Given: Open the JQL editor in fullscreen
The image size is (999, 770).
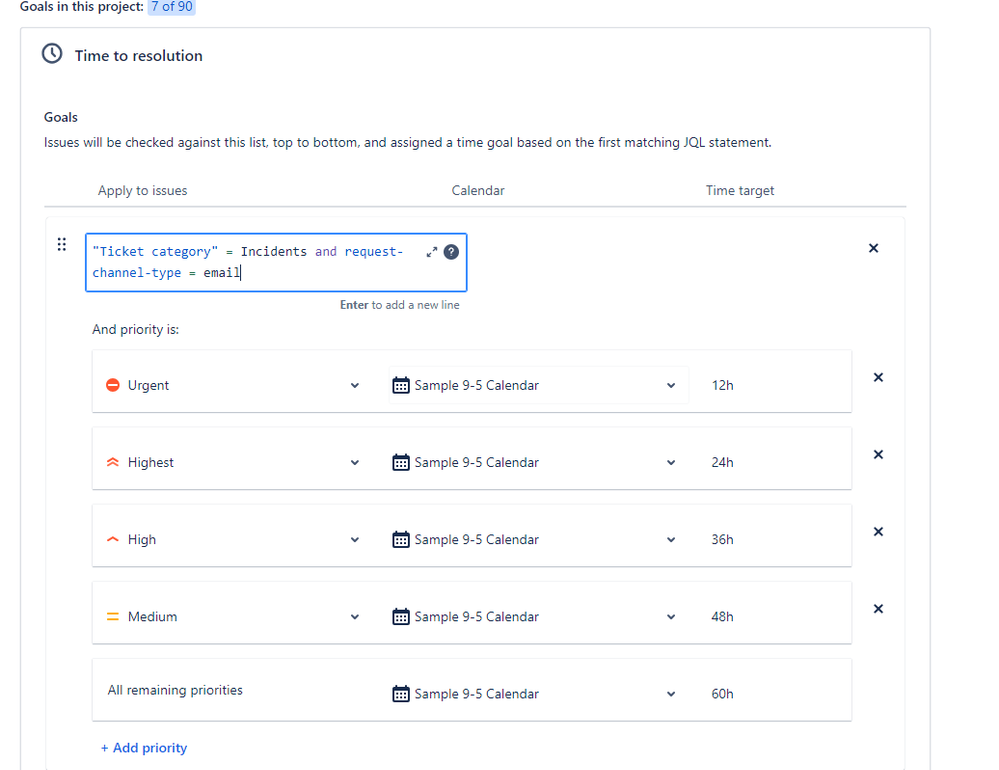Looking at the screenshot, I should click(432, 253).
